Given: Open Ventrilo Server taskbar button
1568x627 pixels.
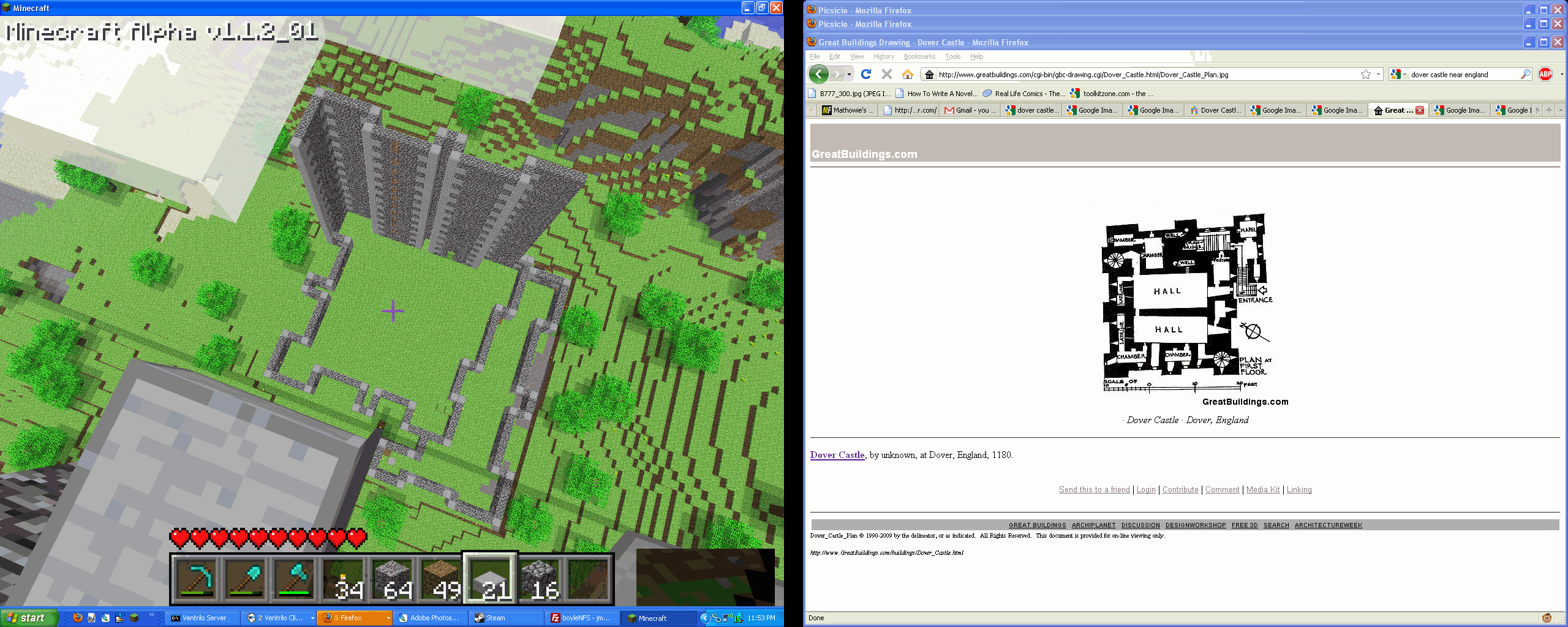Looking at the screenshot, I should tap(202, 618).
